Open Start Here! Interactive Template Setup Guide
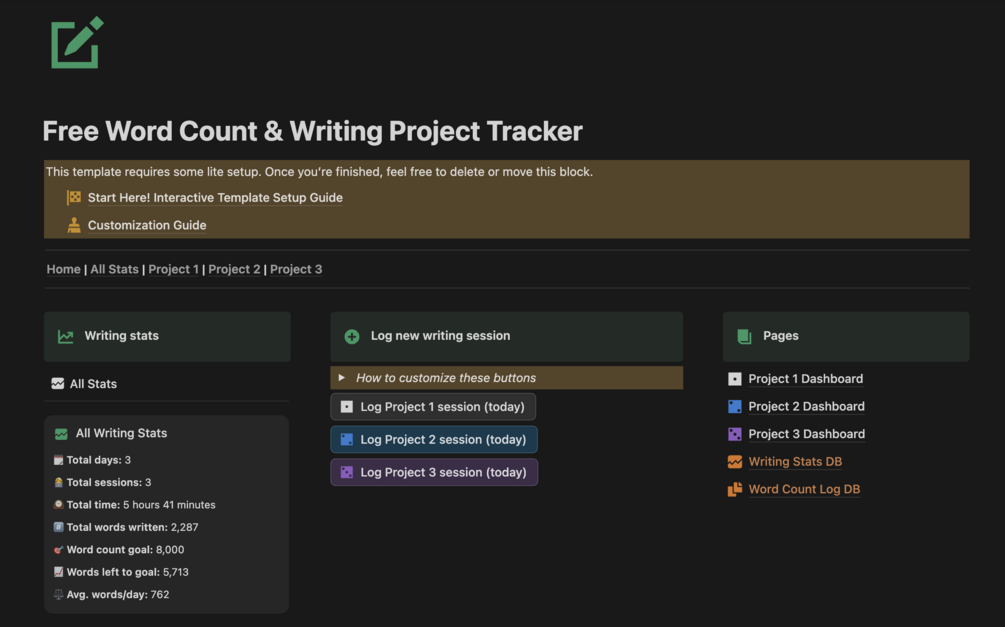The height and width of the screenshot is (627, 1005). [215, 198]
